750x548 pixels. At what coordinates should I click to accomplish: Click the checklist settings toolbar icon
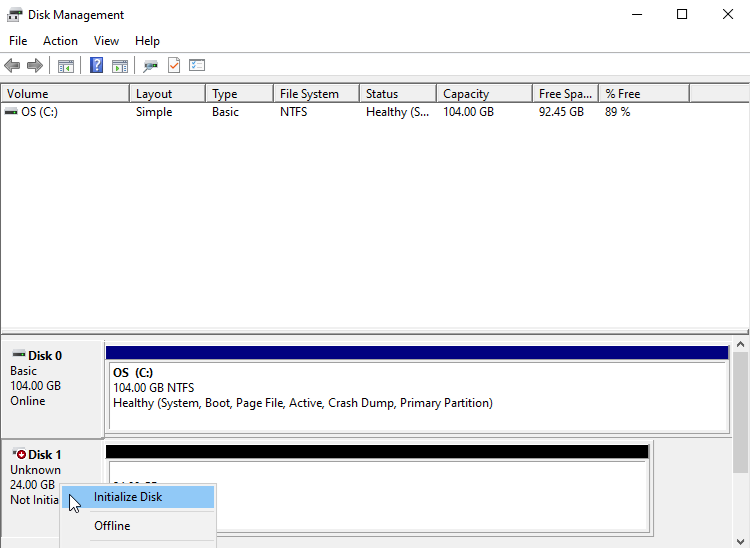pos(197,66)
